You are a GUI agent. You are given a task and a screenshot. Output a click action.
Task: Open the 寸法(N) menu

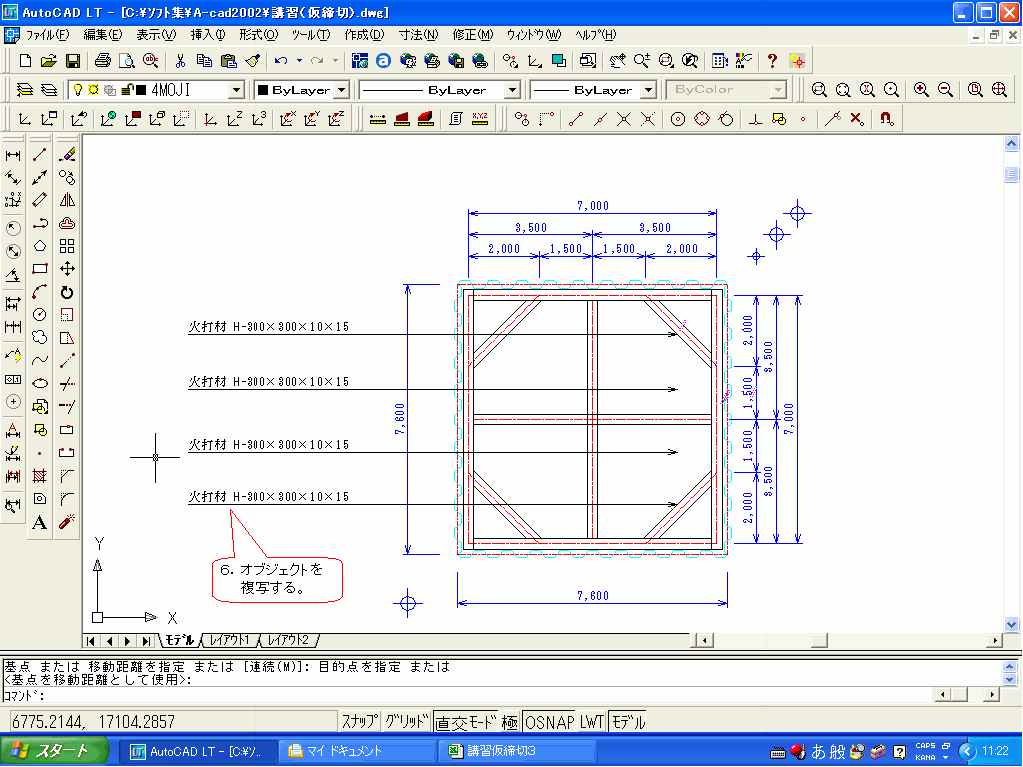coord(418,35)
